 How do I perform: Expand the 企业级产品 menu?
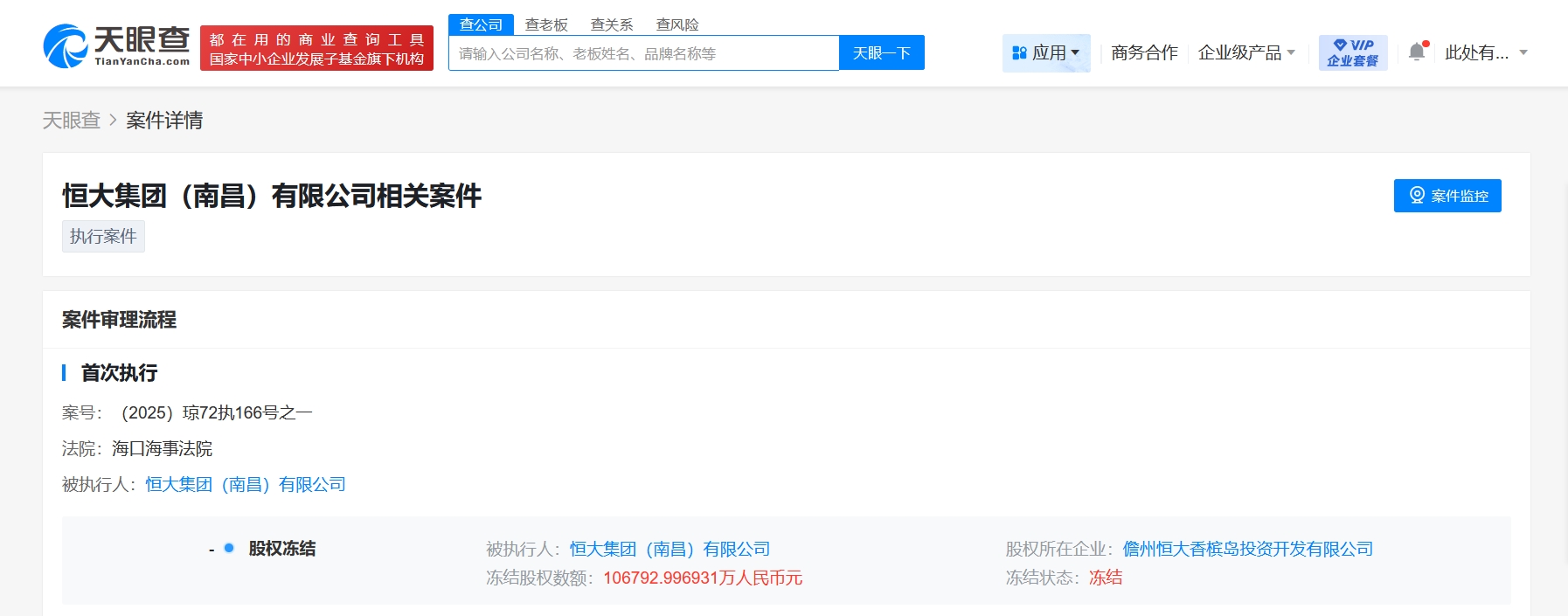pos(1245,53)
